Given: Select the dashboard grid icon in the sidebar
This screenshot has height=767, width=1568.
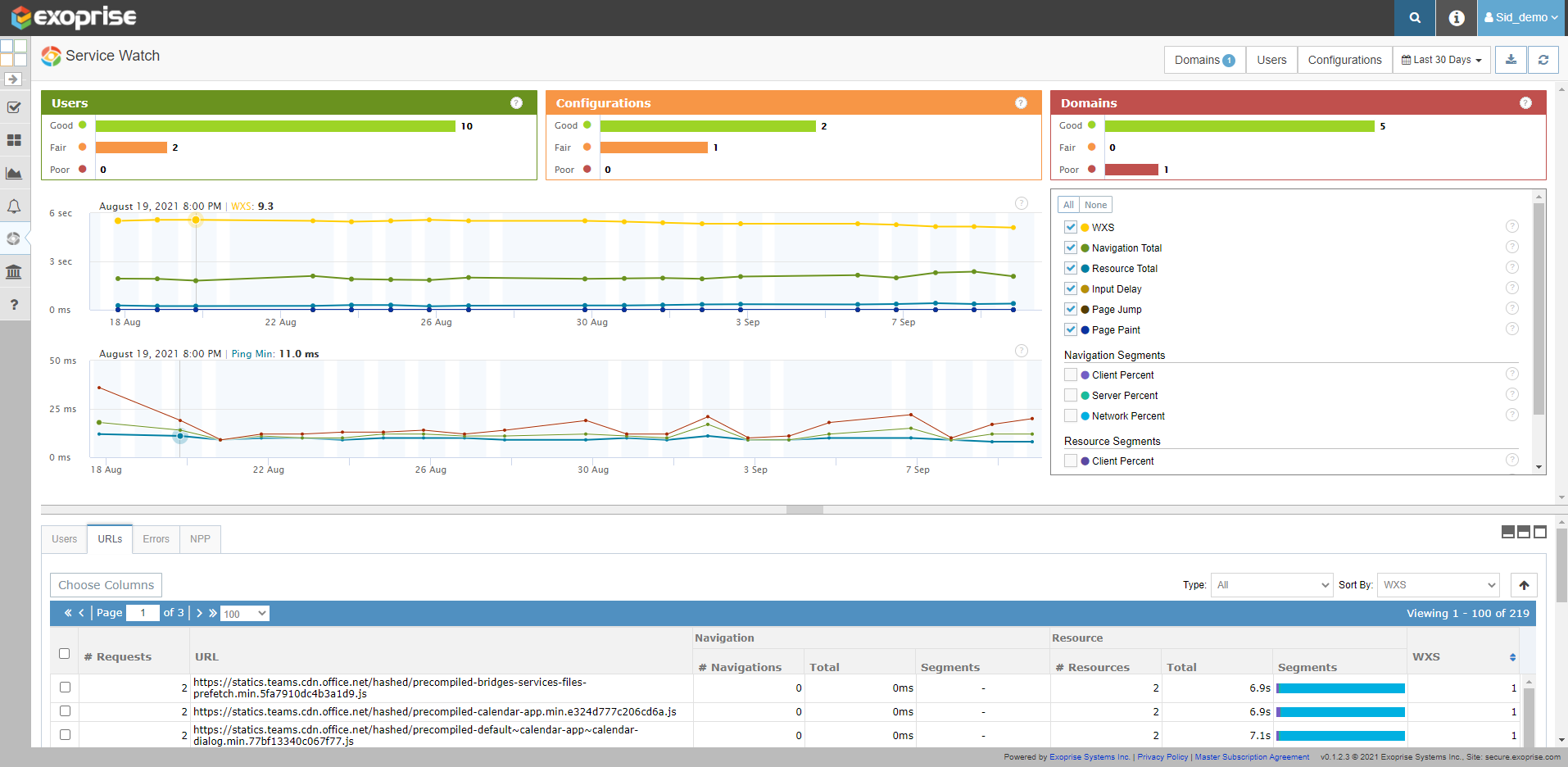Looking at the screenshot, I should 14,140.
